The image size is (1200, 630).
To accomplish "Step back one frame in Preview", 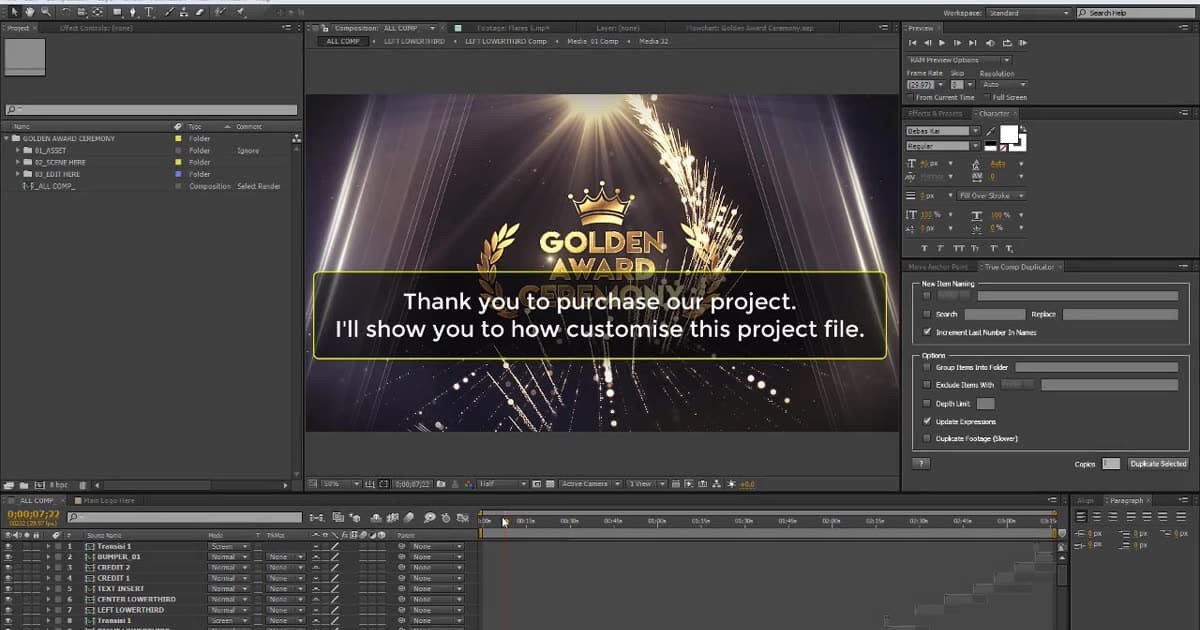I will (x=927, y=43).
